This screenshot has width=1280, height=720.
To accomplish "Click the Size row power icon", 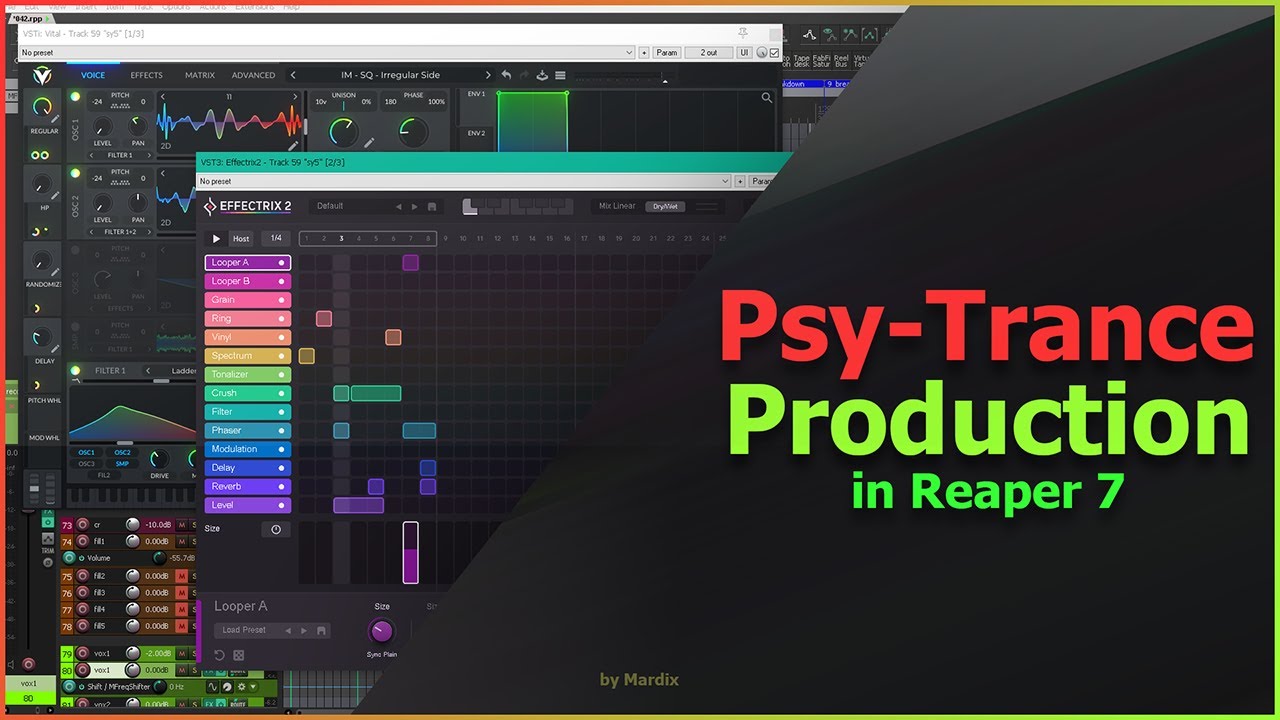I will point(276,529).
